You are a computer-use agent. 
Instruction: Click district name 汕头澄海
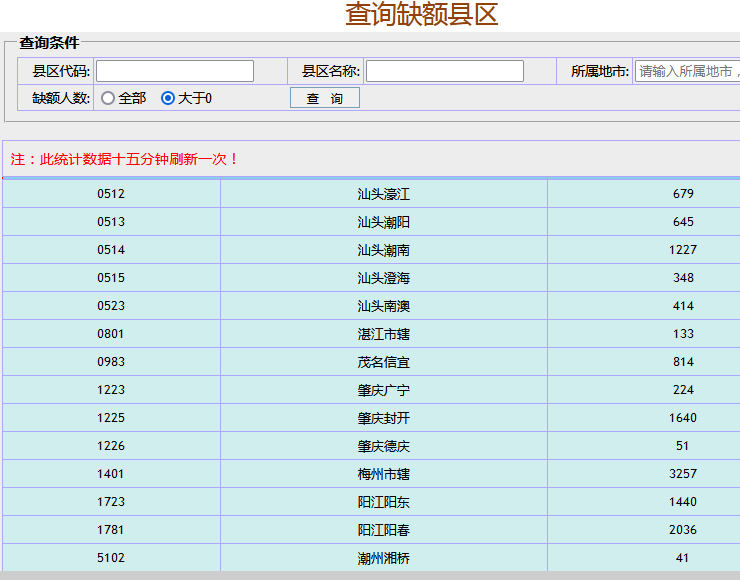point(384,277)
